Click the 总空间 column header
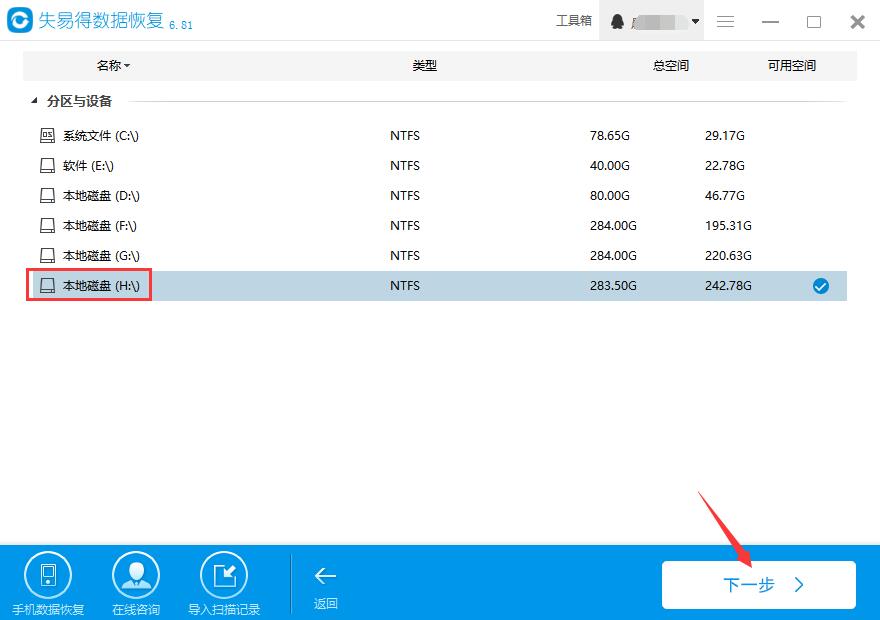This screenshot has width=880, height=620. [671, 66]
